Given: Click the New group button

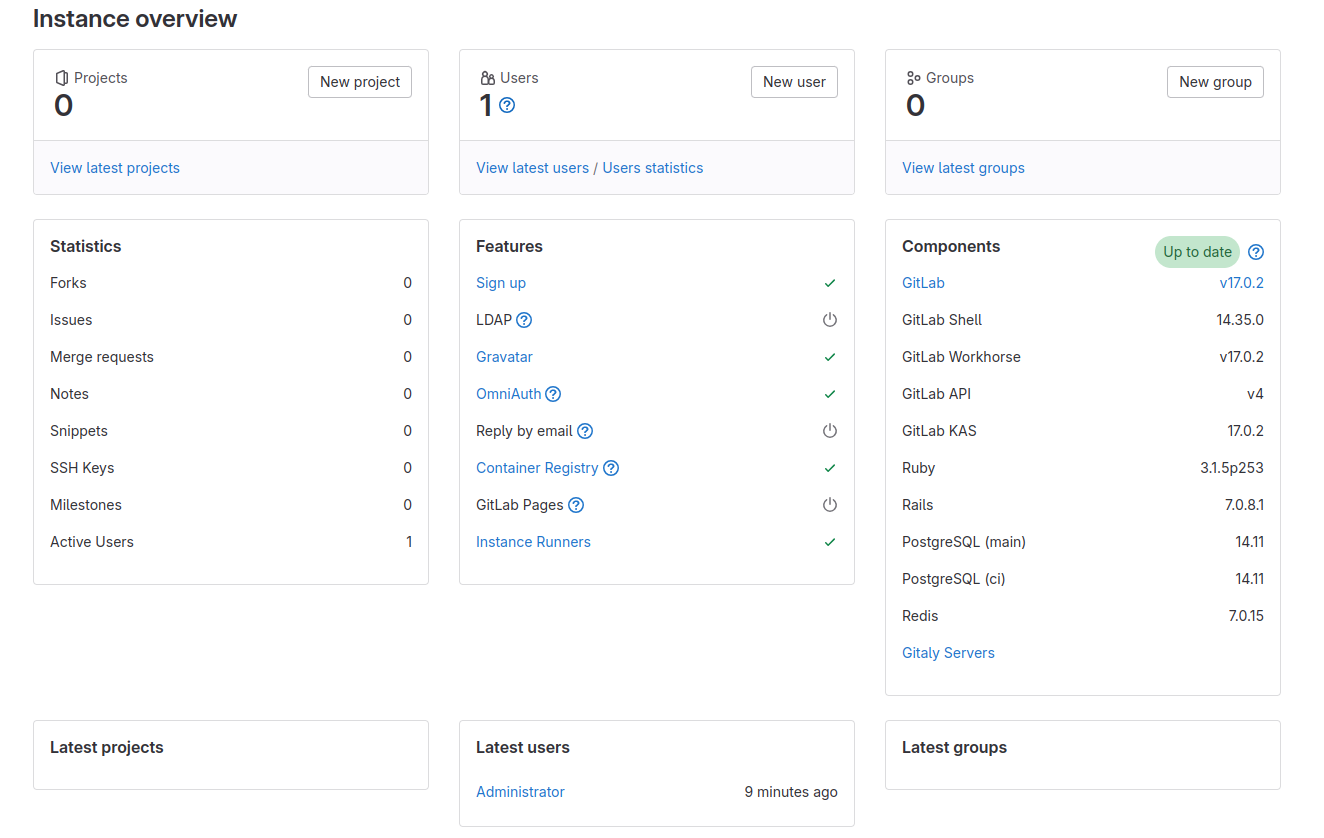Looking at the screenshot, I should tap(1215, 82).
